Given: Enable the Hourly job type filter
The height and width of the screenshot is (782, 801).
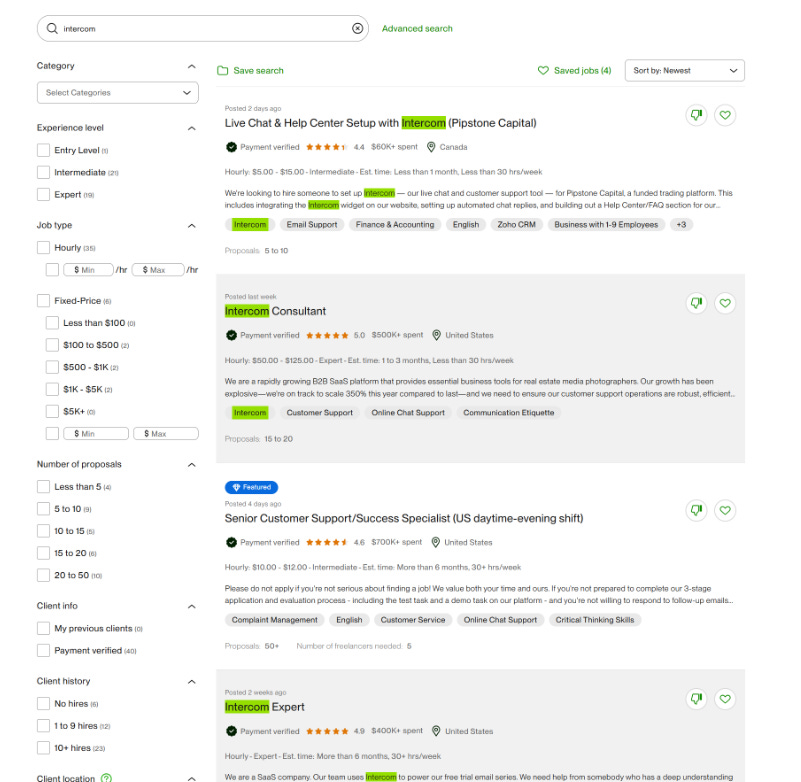Looking at the screenshot, I should [43, 248].
